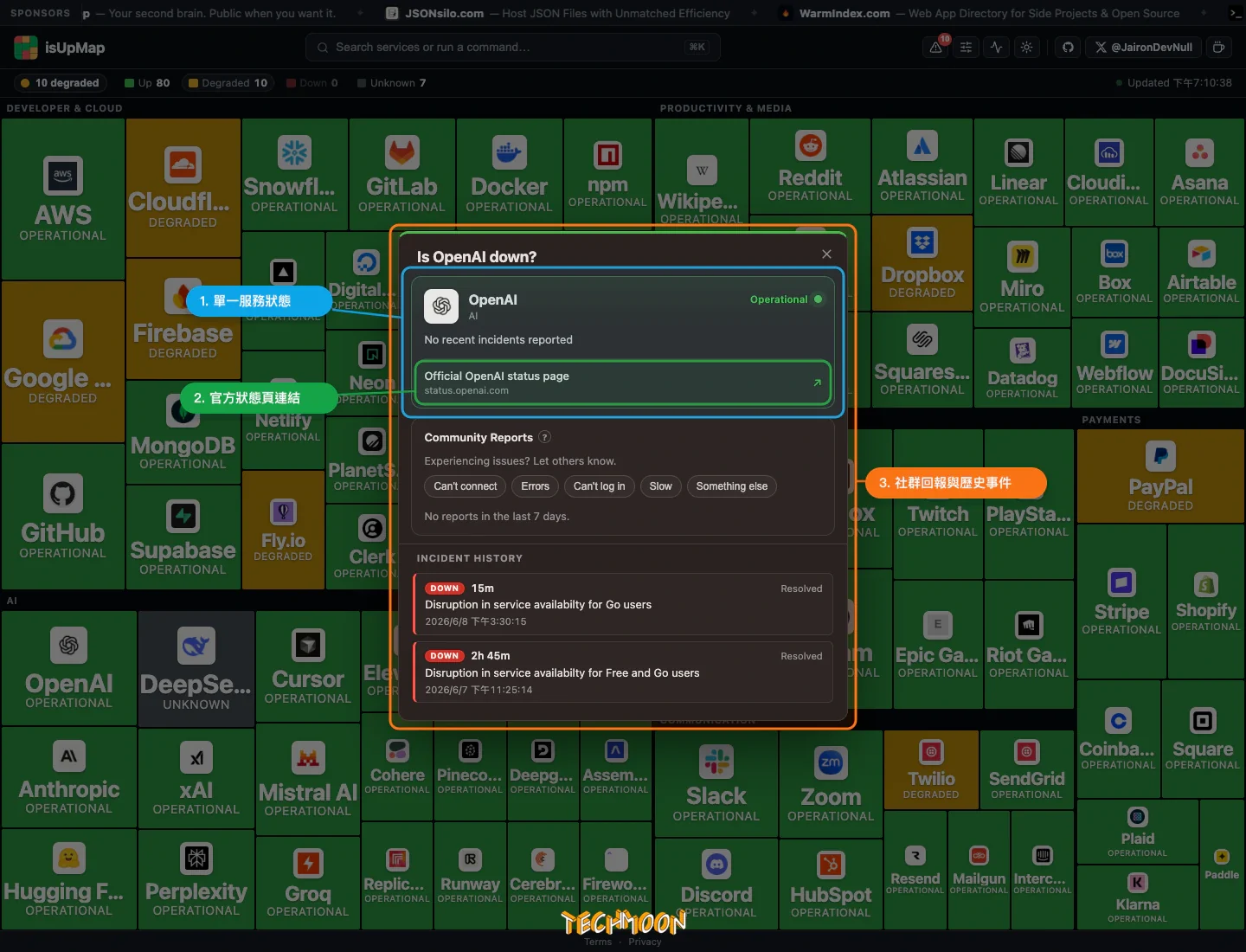Open the Discord service tile
Viewport: 1246px width, 952px height.
716,884
